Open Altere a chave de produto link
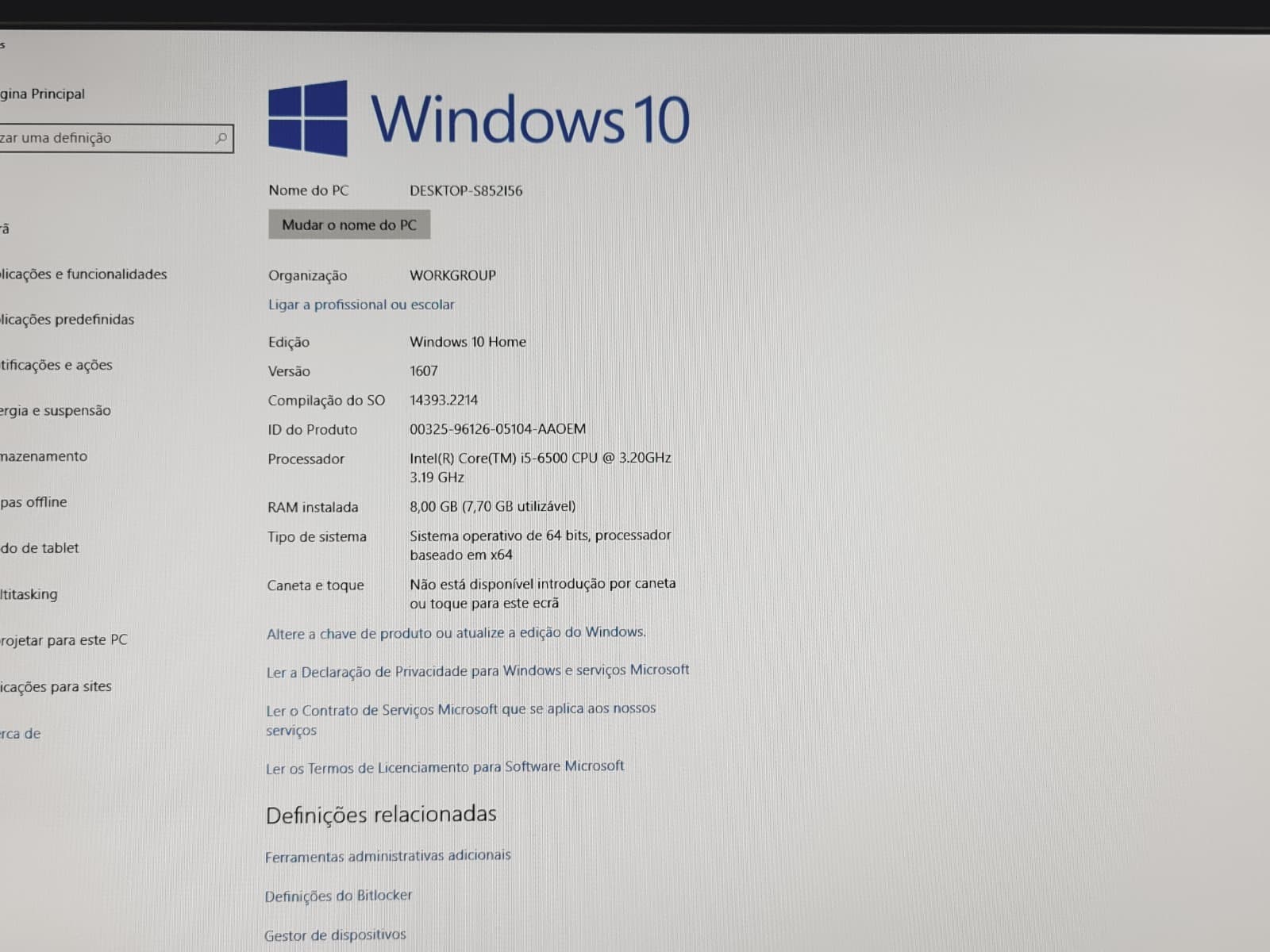The height and width of the screenshot is (952, 1270). pos(456,633)
